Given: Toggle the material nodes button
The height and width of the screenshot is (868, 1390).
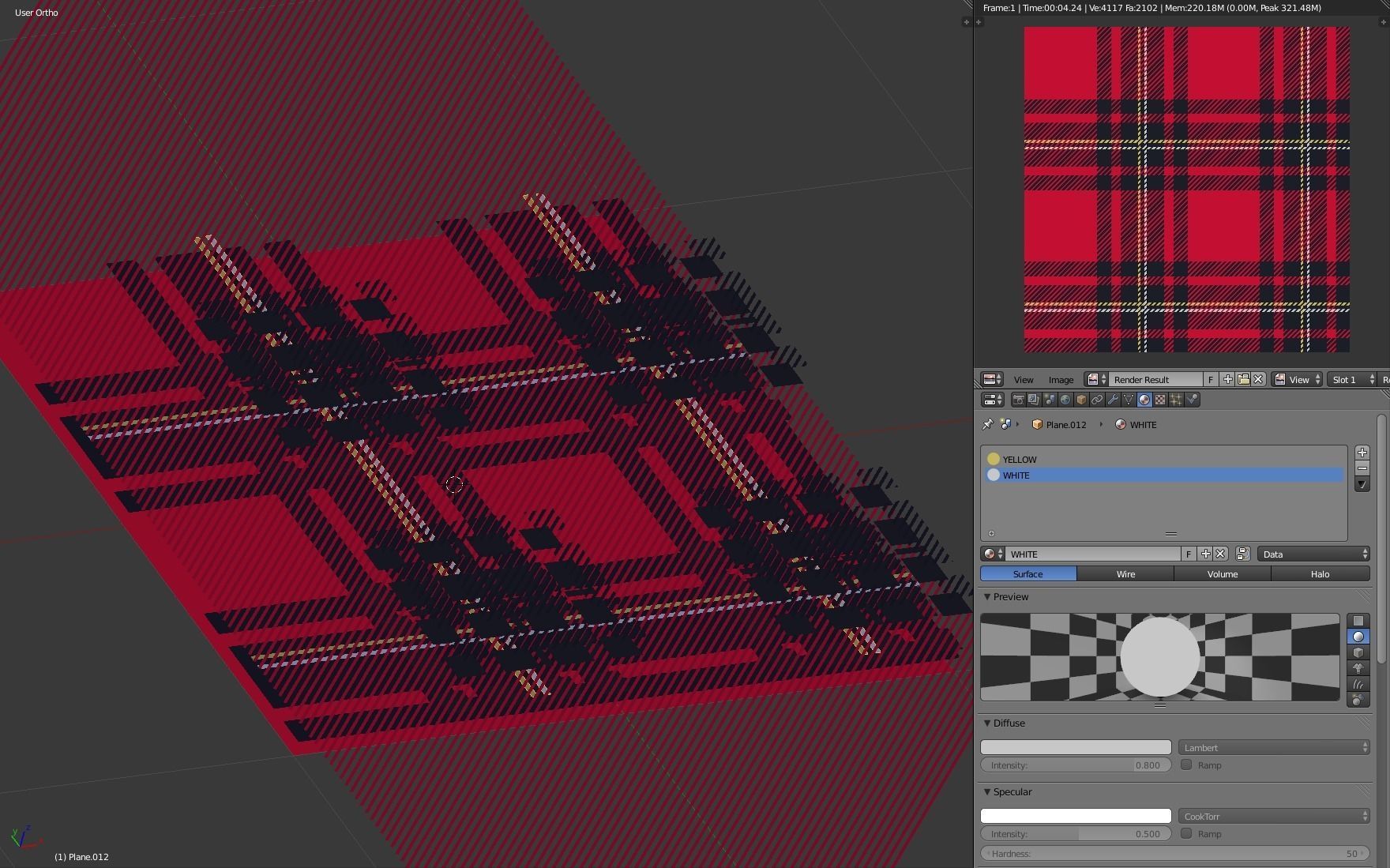Looking at the screenshot, I should (1242, 554).
